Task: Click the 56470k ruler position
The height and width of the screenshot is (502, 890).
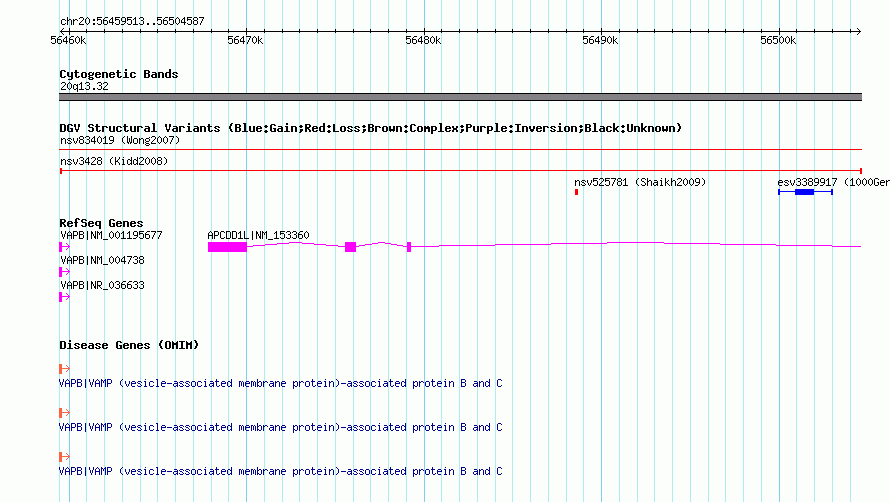Action: [245, 40]
